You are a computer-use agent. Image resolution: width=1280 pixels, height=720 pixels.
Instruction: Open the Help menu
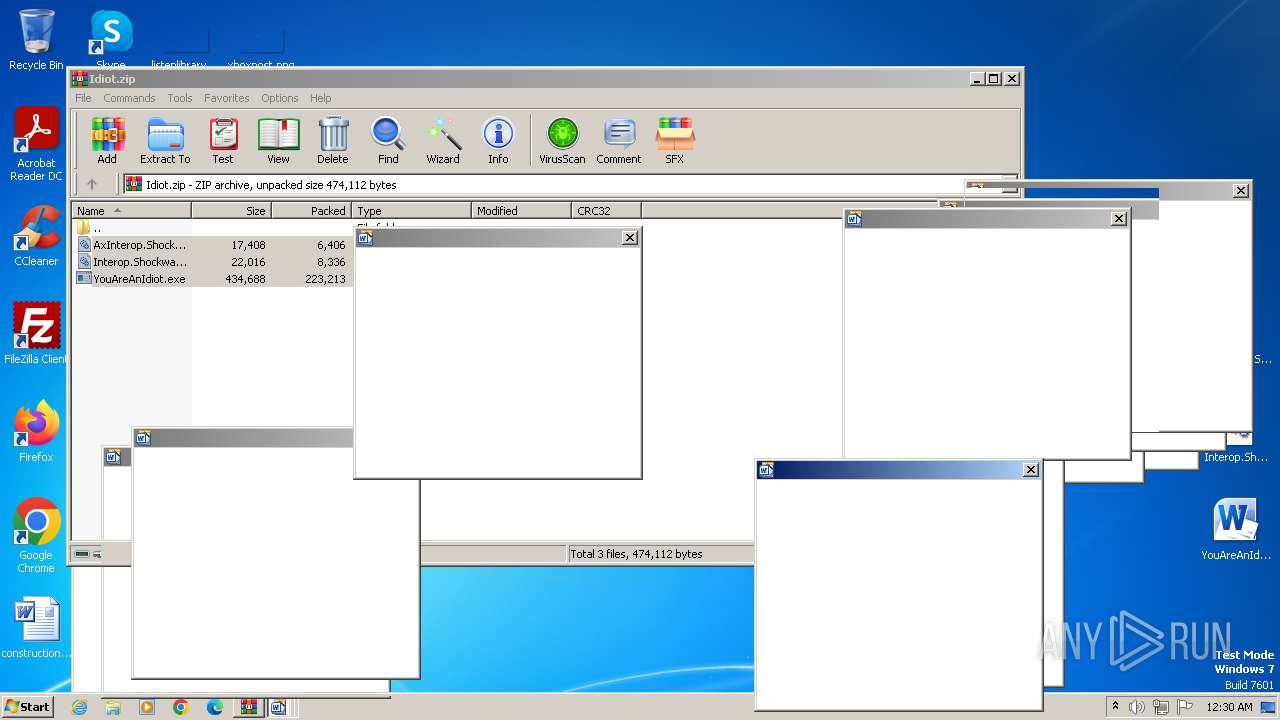point(321,98)
